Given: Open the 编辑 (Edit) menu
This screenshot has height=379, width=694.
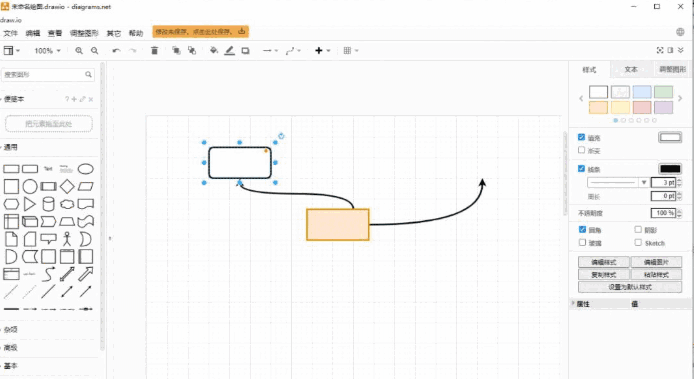Looking at the screenshot, I should tap(33, 33).
